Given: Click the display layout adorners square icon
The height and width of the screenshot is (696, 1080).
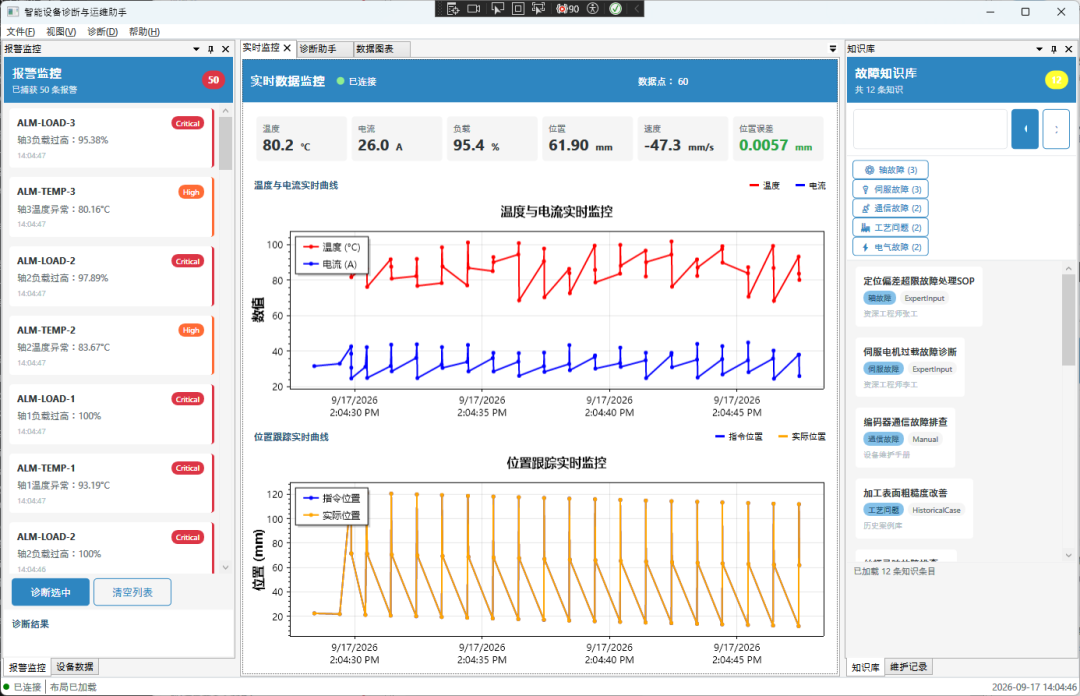Looking at the screenshot, I should pyautogui.click(x=518, y=9).
